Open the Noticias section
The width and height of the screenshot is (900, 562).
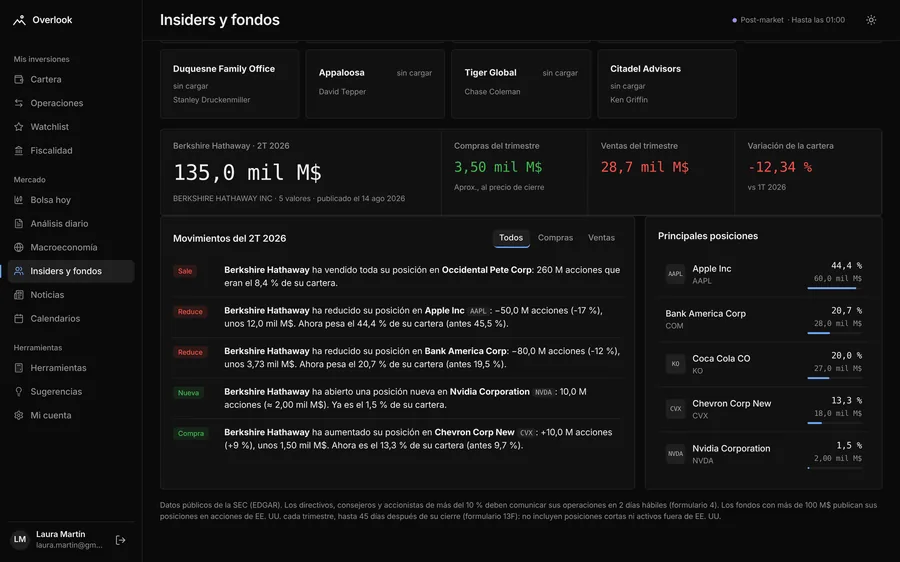click(x=71, y=294)
